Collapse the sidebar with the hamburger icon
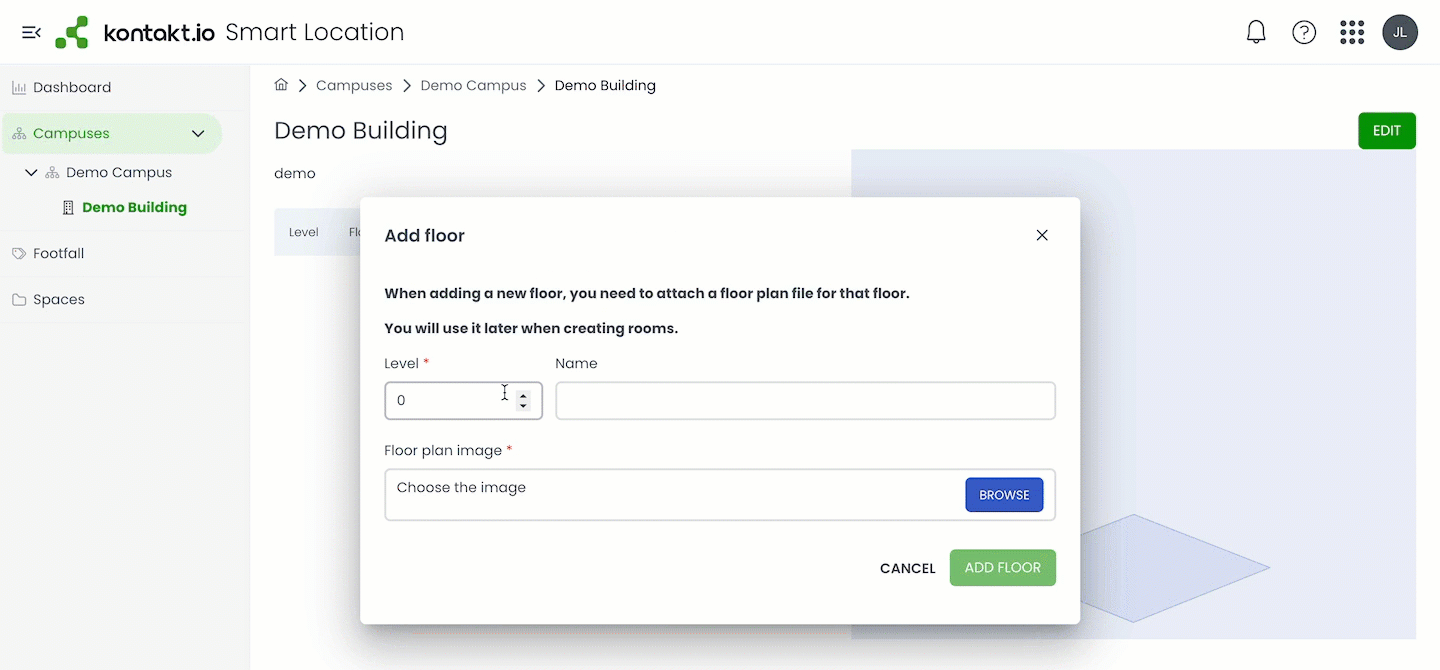Image resolution: width=1440 pixels, height=670 pixels. tap(31, 31)
